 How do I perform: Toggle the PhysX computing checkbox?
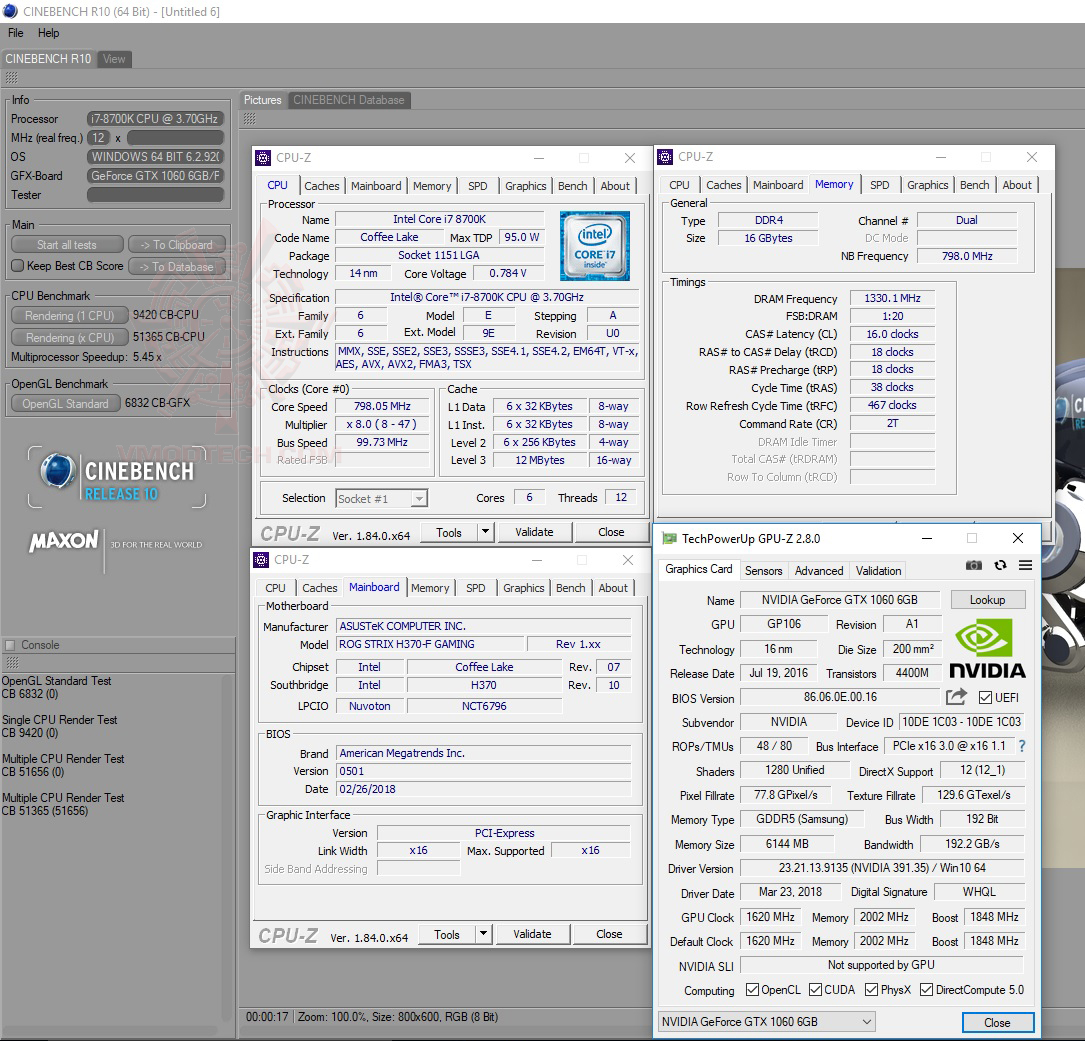870,990
